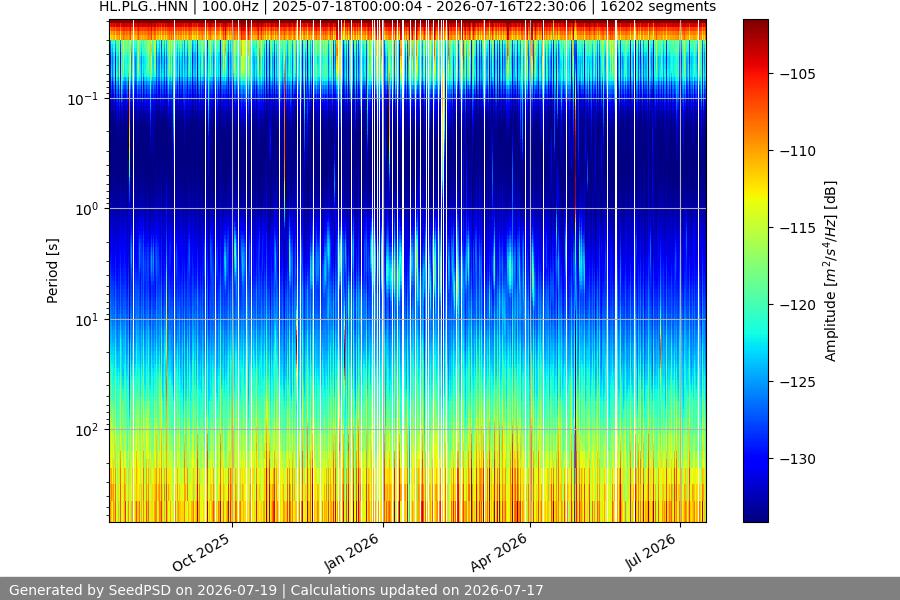Screen dimensions: 900x600
Task: Click the −120 colorbar tick label
Action: (x=798, y=305)
